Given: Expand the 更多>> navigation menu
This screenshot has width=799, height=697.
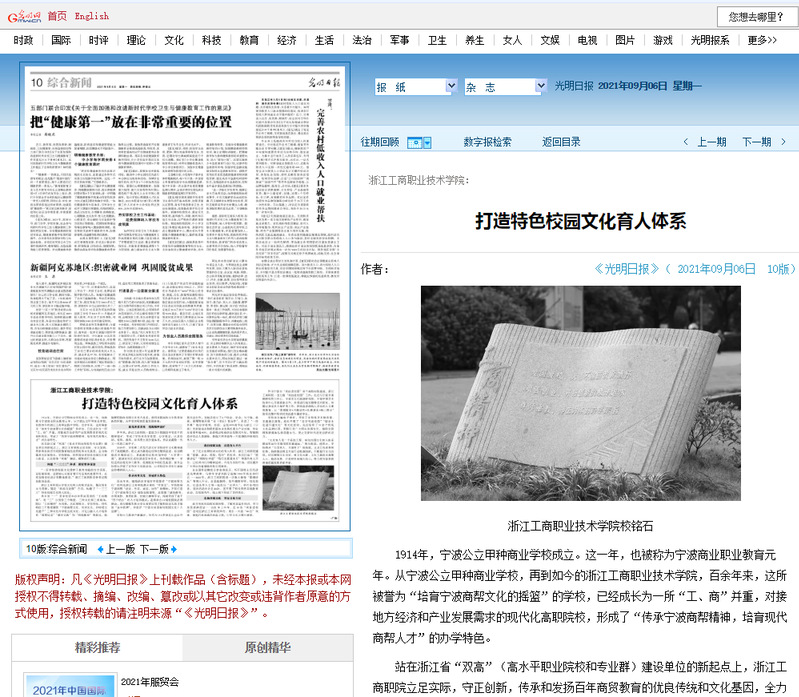Looking at the screenshot, I should pos(762,40).
